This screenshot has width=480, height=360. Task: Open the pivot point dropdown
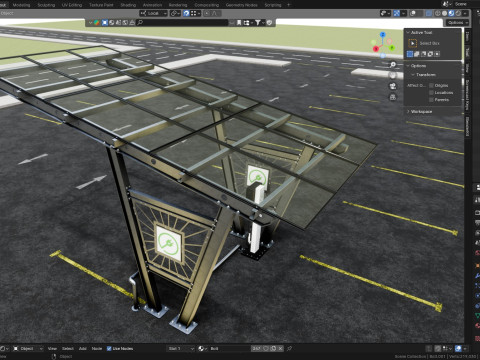[175, 13]
